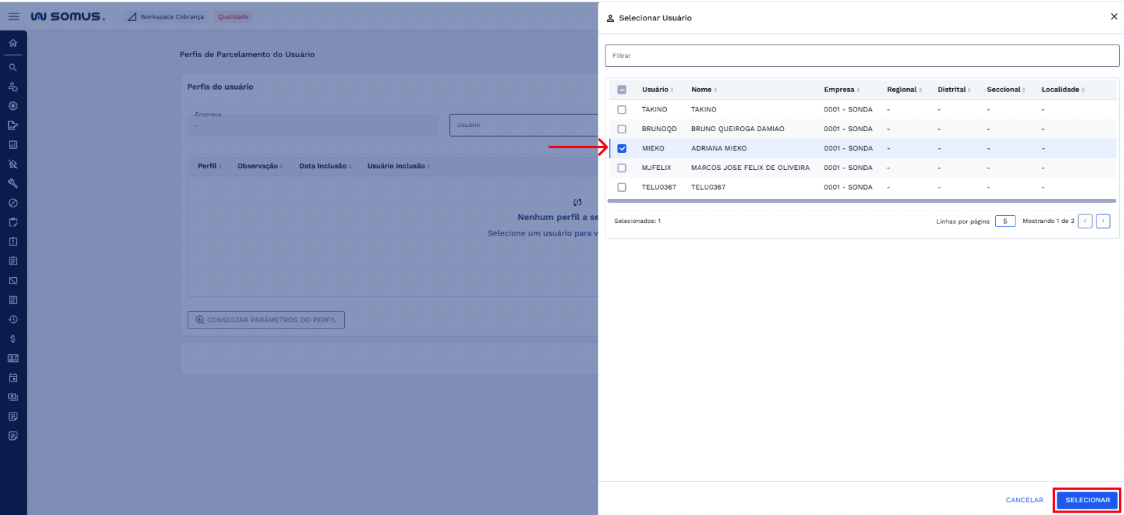Image resolution: width=1124 pixels, height=515 pixels.
Task: Click the Workspace Cobrança icon chip
Action: click(x=166, y=16)
